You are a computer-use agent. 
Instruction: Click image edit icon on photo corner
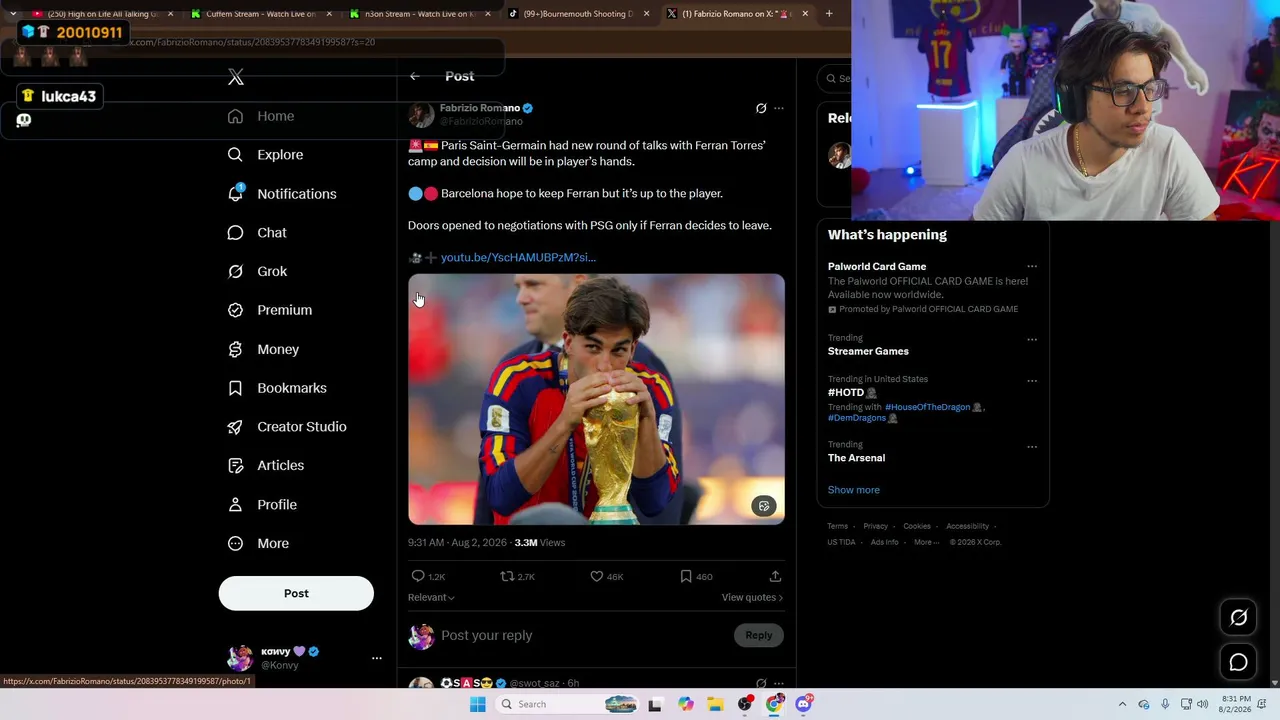click(x=764, y=506)
